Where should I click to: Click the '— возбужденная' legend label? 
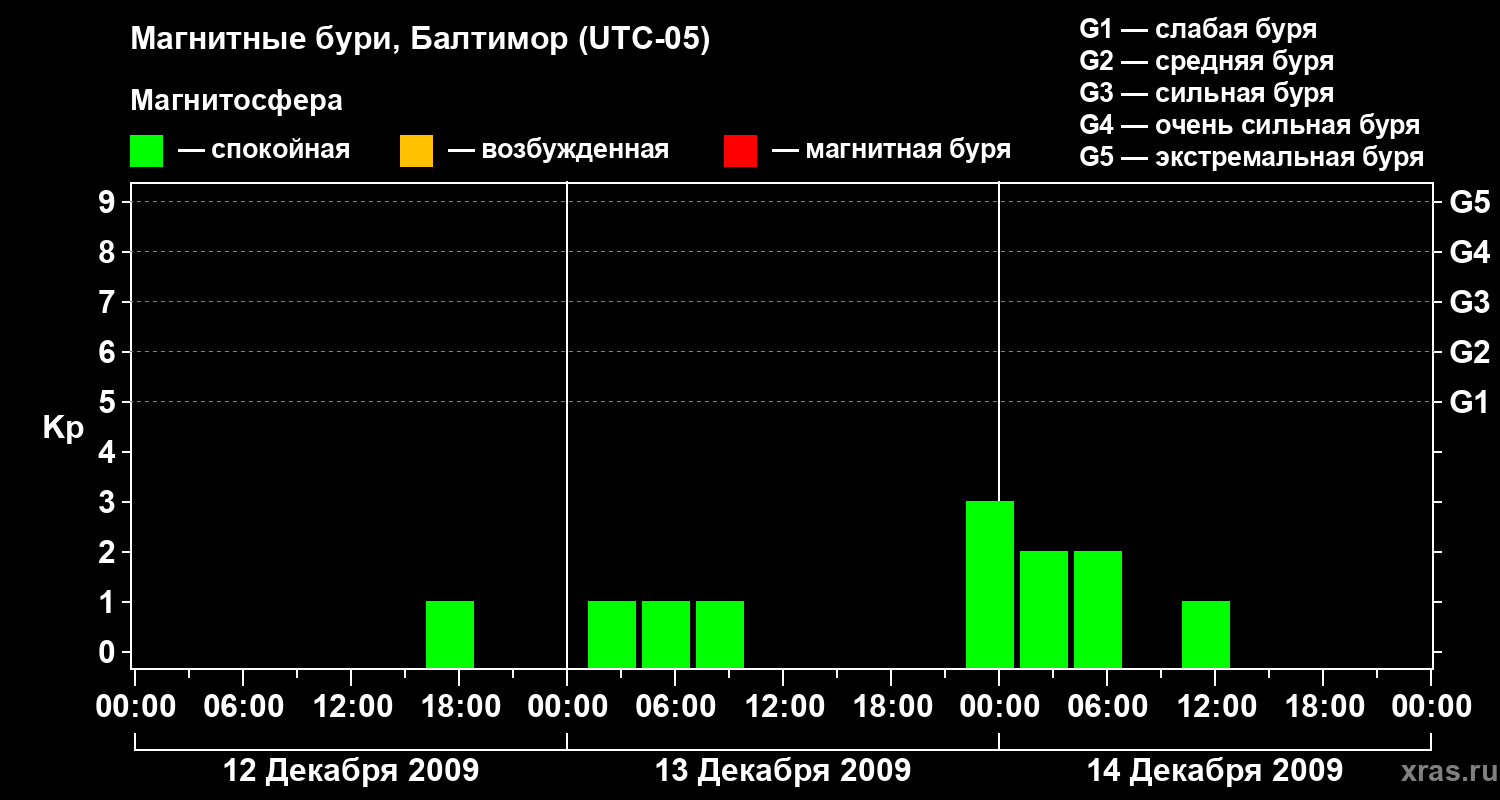point(559,151)
